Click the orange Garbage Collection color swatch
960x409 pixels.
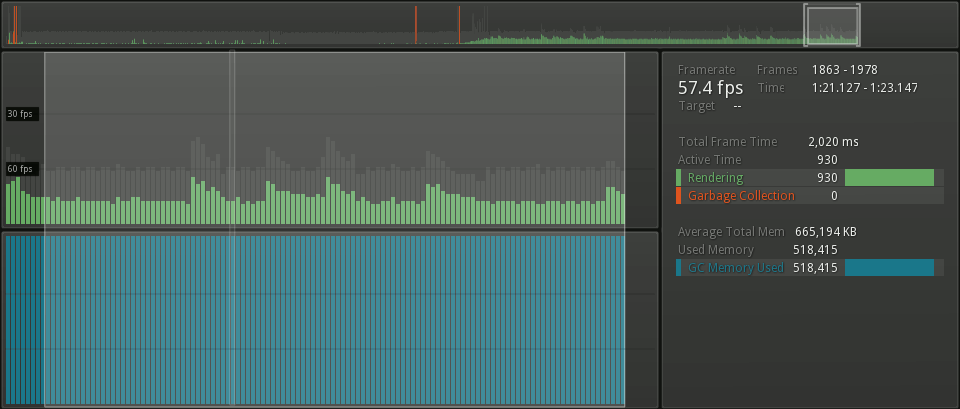(x=678, y=196)
